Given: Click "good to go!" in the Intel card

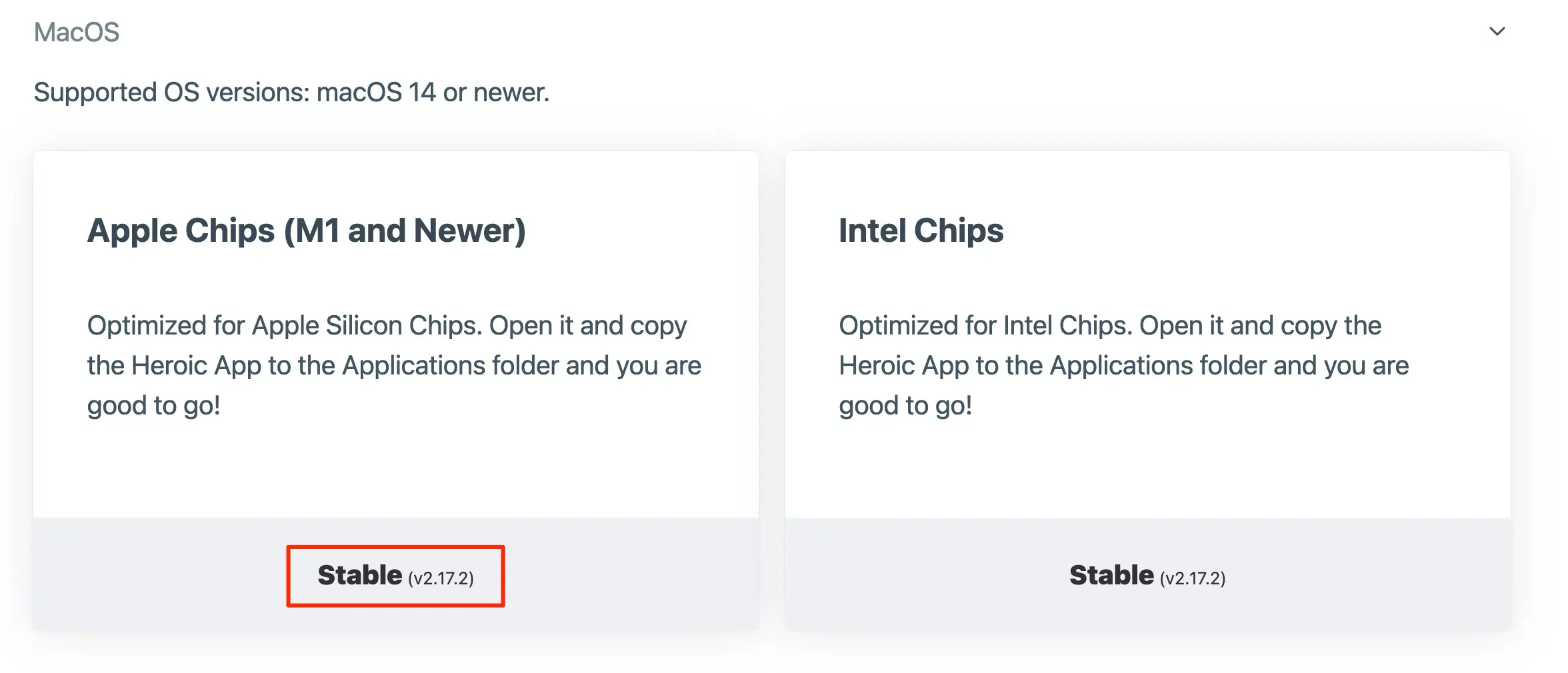Looking at the screenshot, I should click(906, 406).
